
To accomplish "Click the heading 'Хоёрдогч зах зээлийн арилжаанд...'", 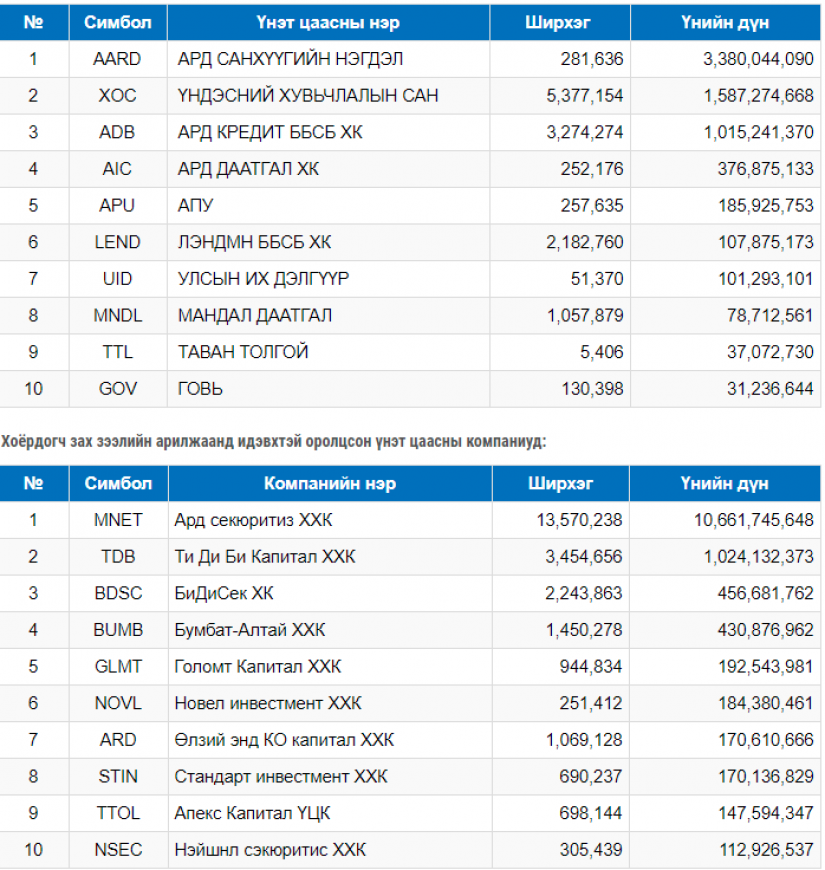I will (274, 442).
